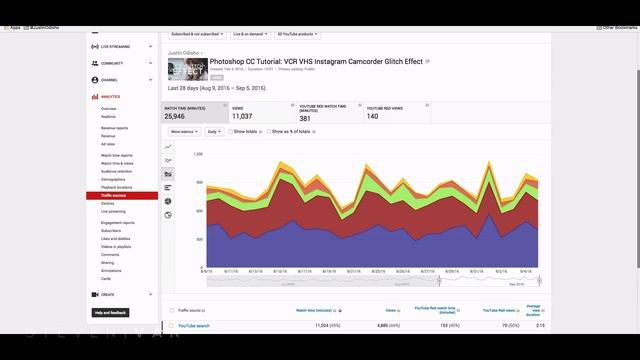
Task: Click the right handle of date range slider
Action: pos(539,281)
